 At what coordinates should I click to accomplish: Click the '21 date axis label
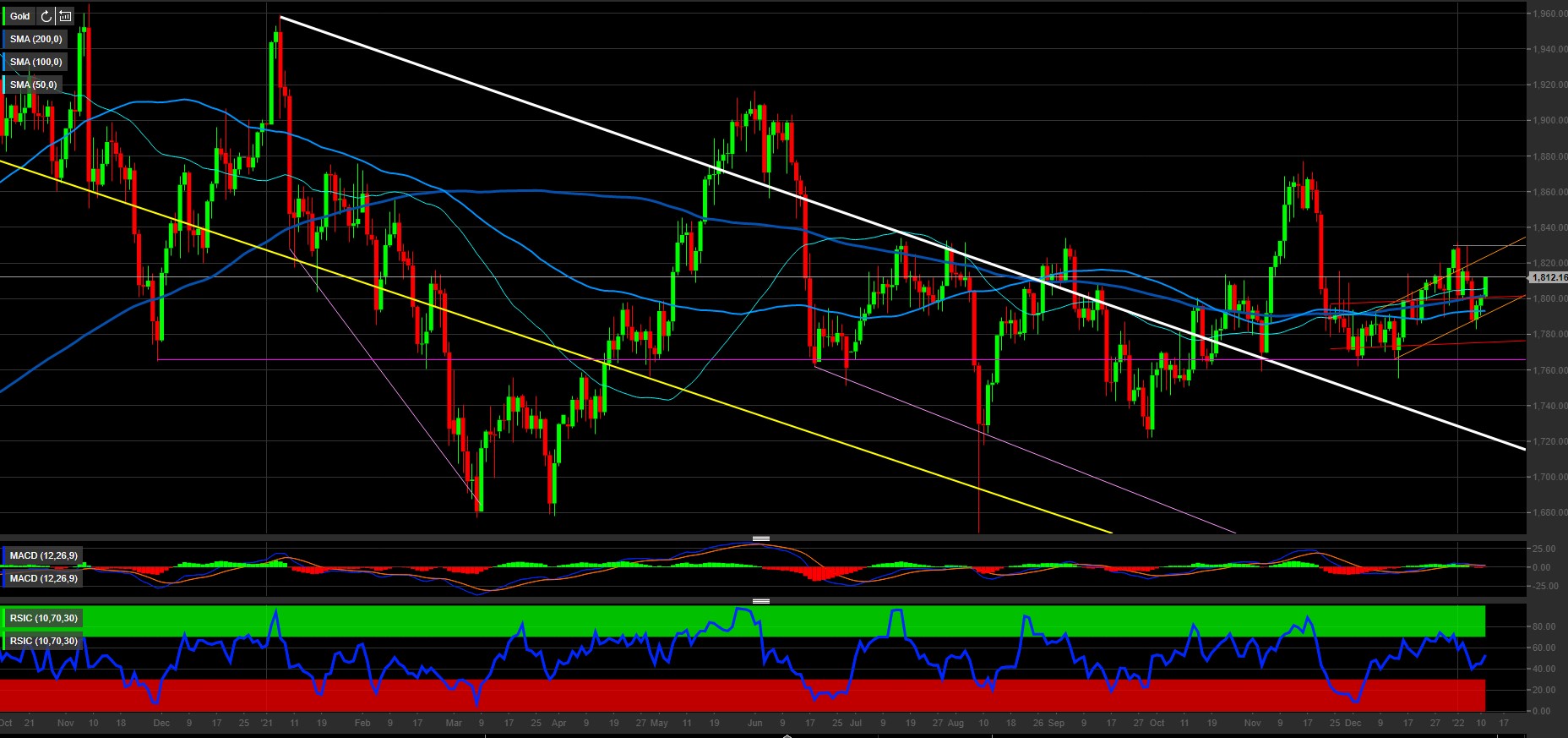tap(266, 723)
